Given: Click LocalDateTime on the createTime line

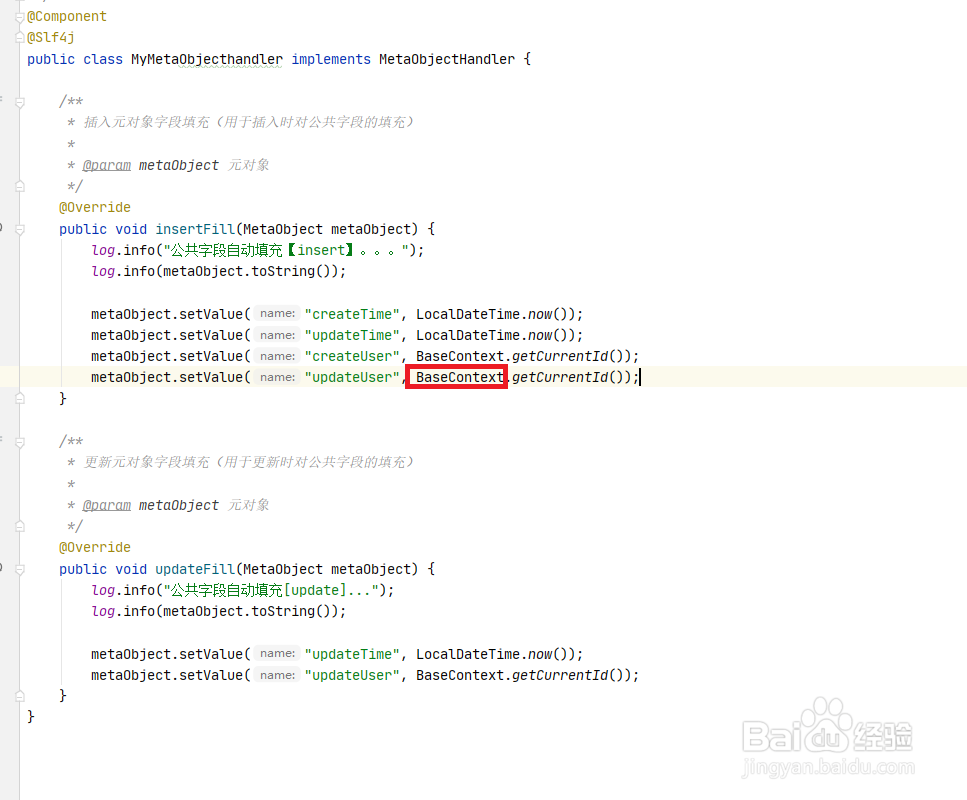Looking at the screenshot, I should 467,315.
